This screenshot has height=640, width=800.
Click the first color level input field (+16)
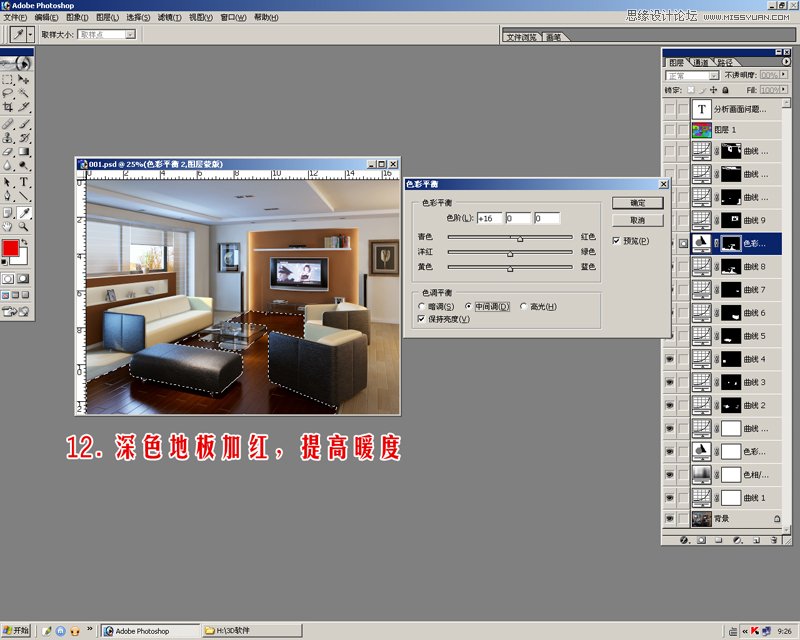(489, 218)
